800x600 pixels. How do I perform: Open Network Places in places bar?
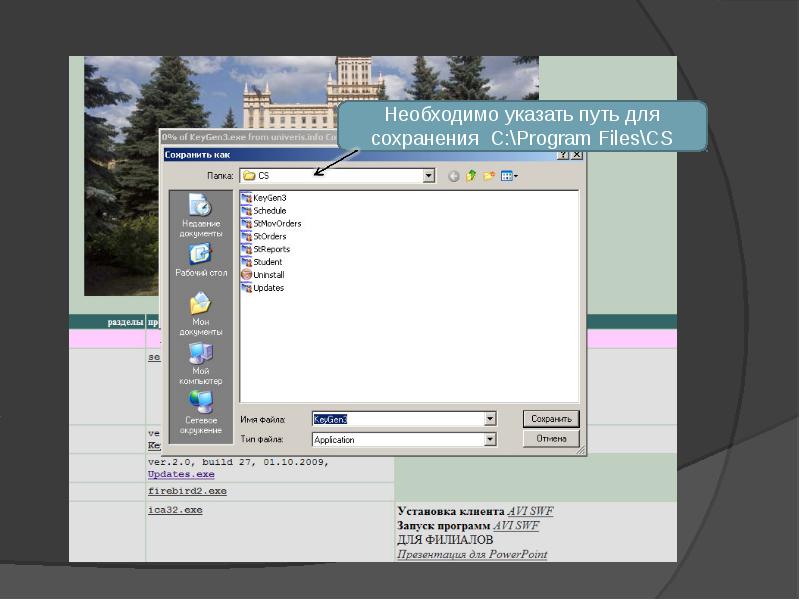(201, 410)
